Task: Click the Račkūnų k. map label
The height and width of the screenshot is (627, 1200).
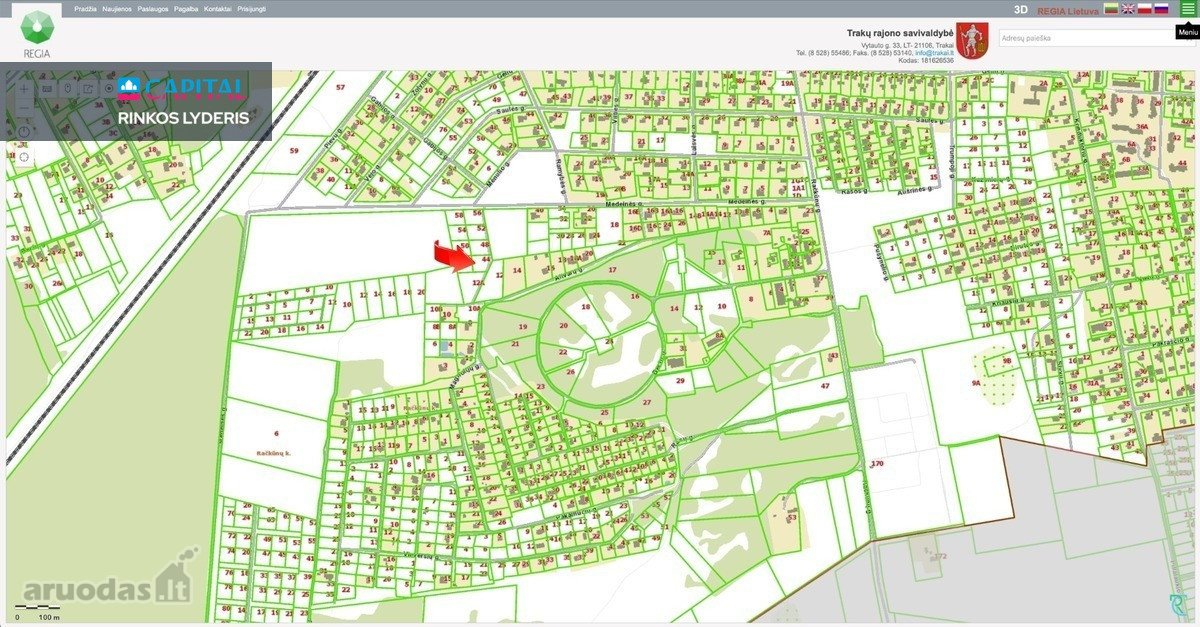Action: pos(274,453)
